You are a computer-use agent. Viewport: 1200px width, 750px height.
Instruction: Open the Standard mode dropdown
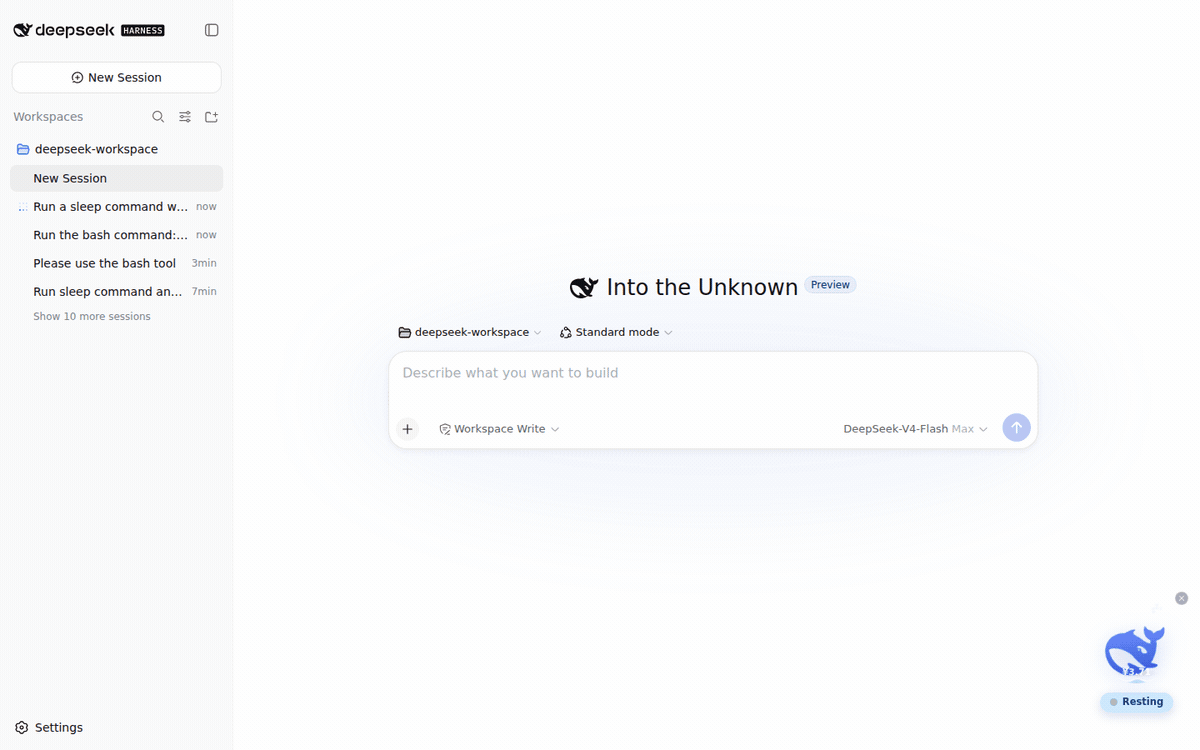click(616, 332)
